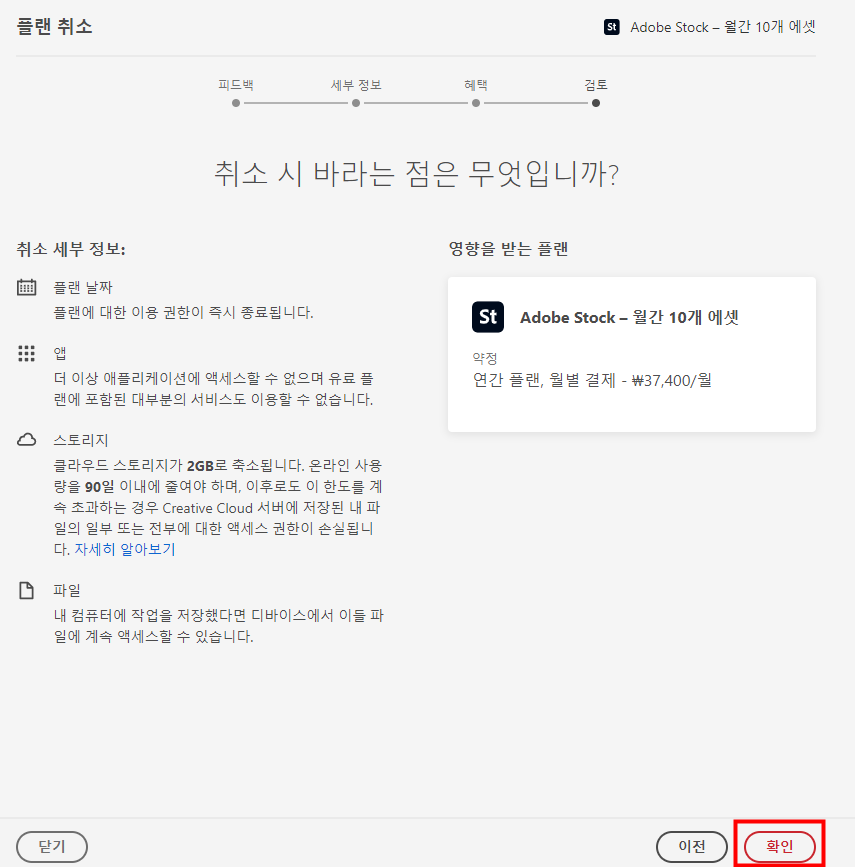Click the 스토리지 section label
Screen dimensions: 855x867
pyautogui.click(x=81, y=440)
